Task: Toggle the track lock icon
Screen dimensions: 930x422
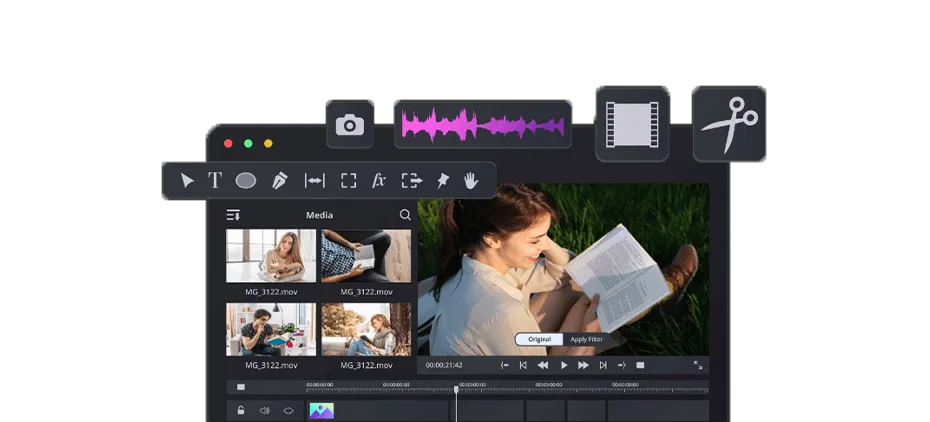Action: pyautogui.click(x=241, y=410)
